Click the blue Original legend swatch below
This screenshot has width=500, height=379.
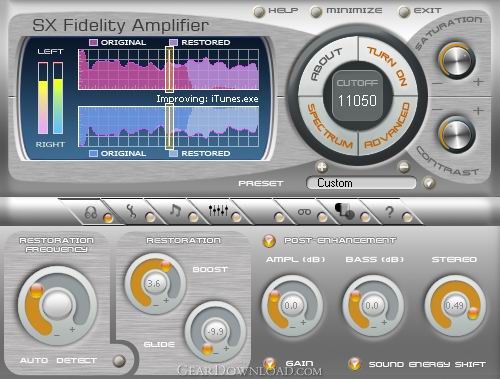tap(94, 153)
